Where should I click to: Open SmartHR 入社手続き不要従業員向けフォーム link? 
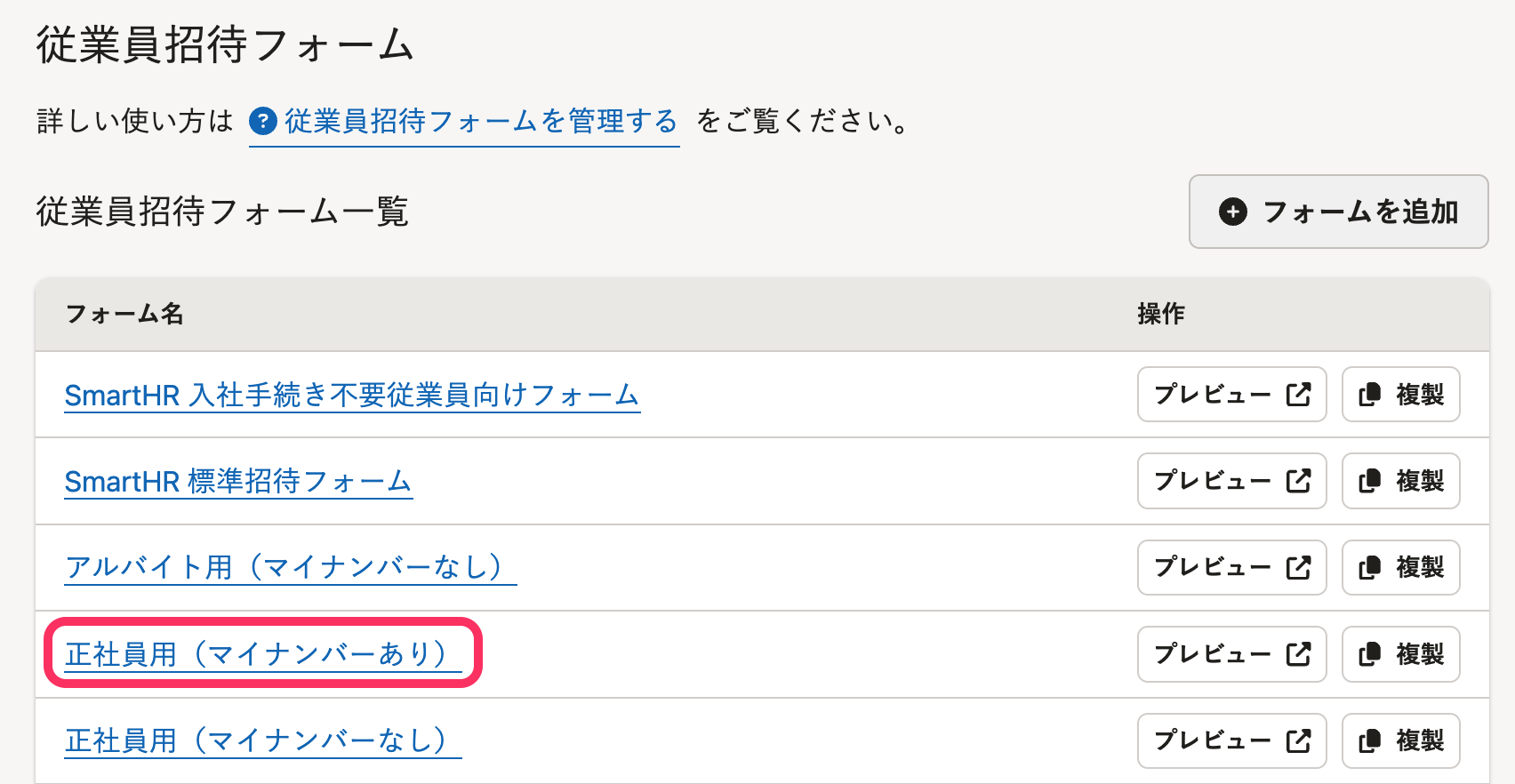click(x=352, y=395)
